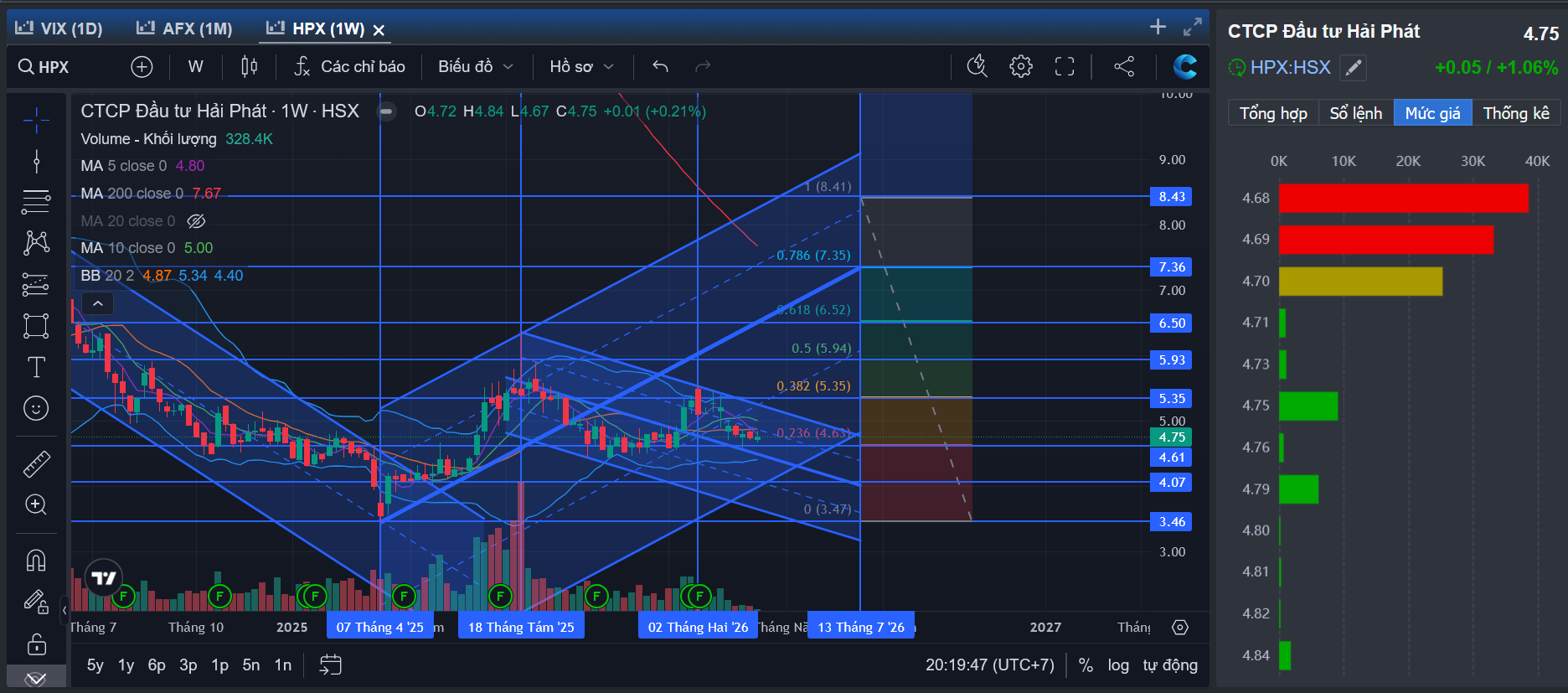Select the crosshair cursor tool
1568x693 pixels.
(36, 121)
